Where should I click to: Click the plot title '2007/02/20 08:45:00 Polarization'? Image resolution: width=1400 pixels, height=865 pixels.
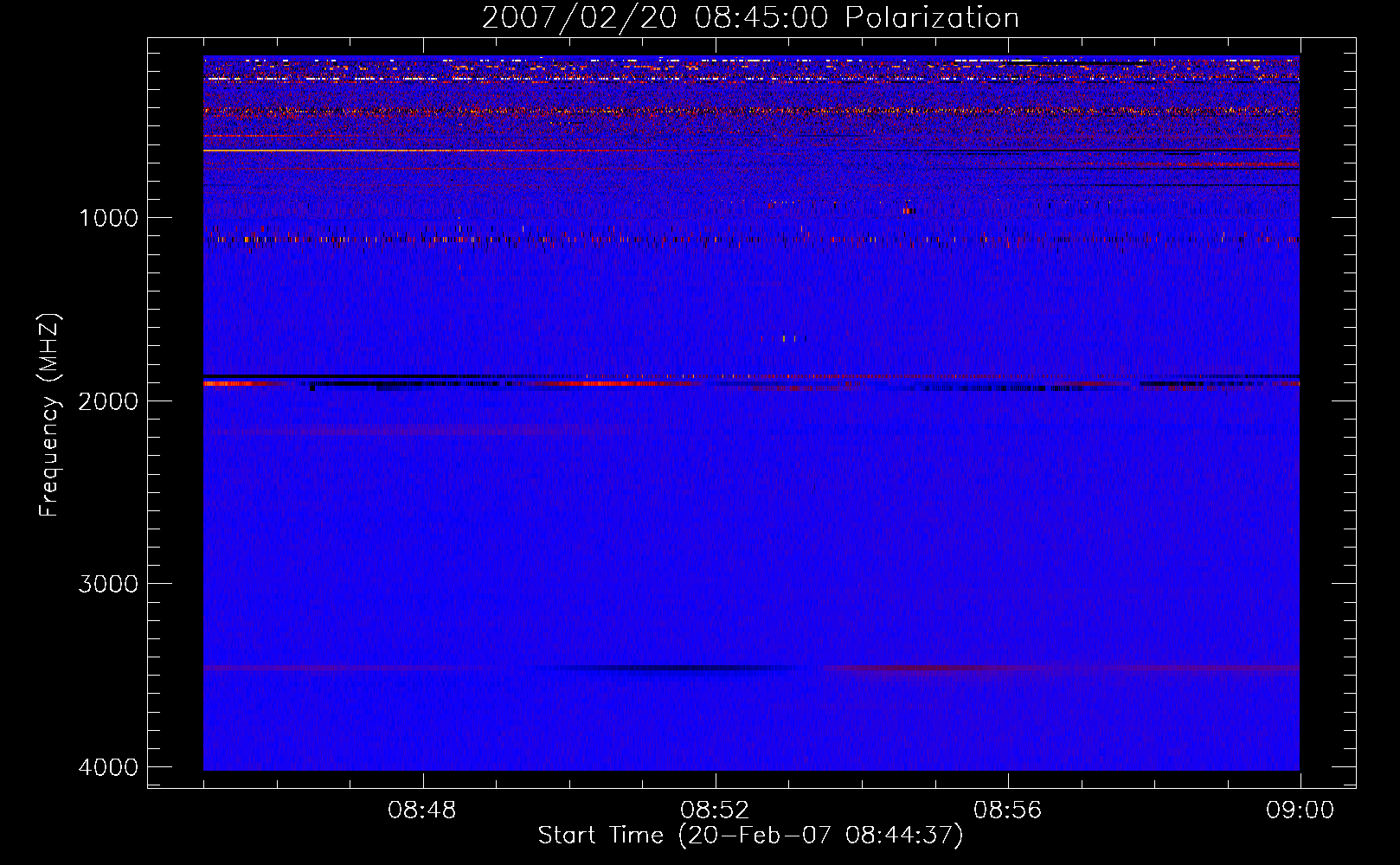(x=750, y=18)
